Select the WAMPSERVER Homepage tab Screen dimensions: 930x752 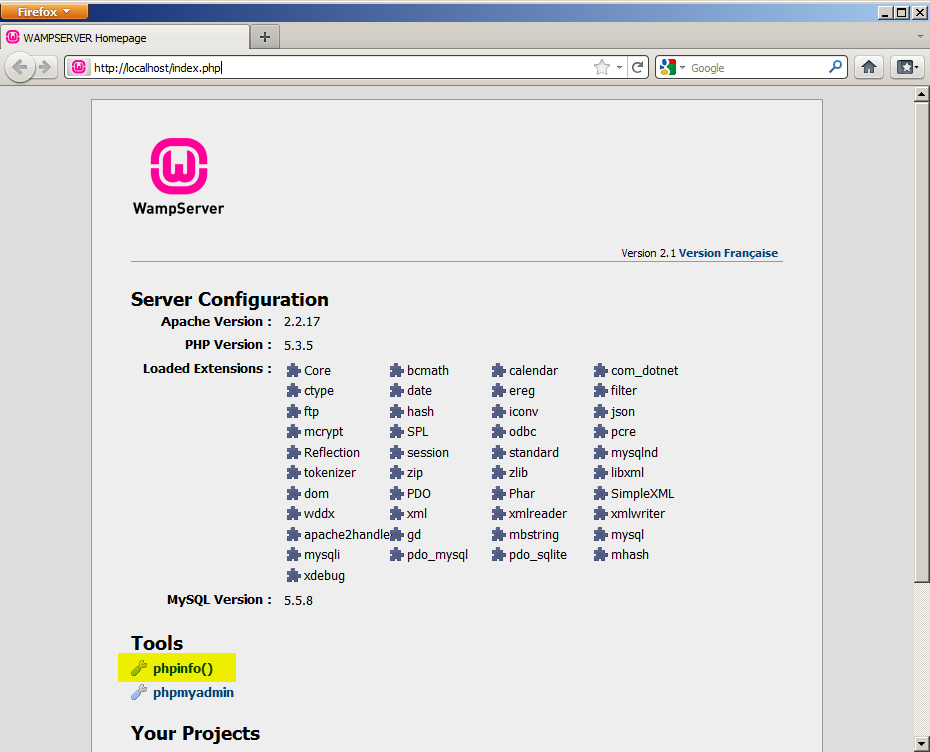[x=125, y=38]
